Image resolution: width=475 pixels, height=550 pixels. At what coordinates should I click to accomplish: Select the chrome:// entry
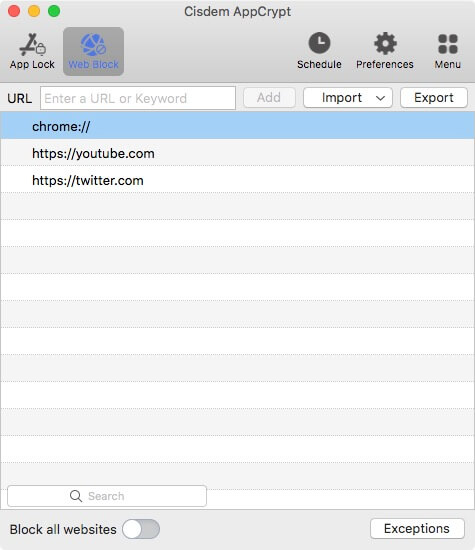point(238,126)
